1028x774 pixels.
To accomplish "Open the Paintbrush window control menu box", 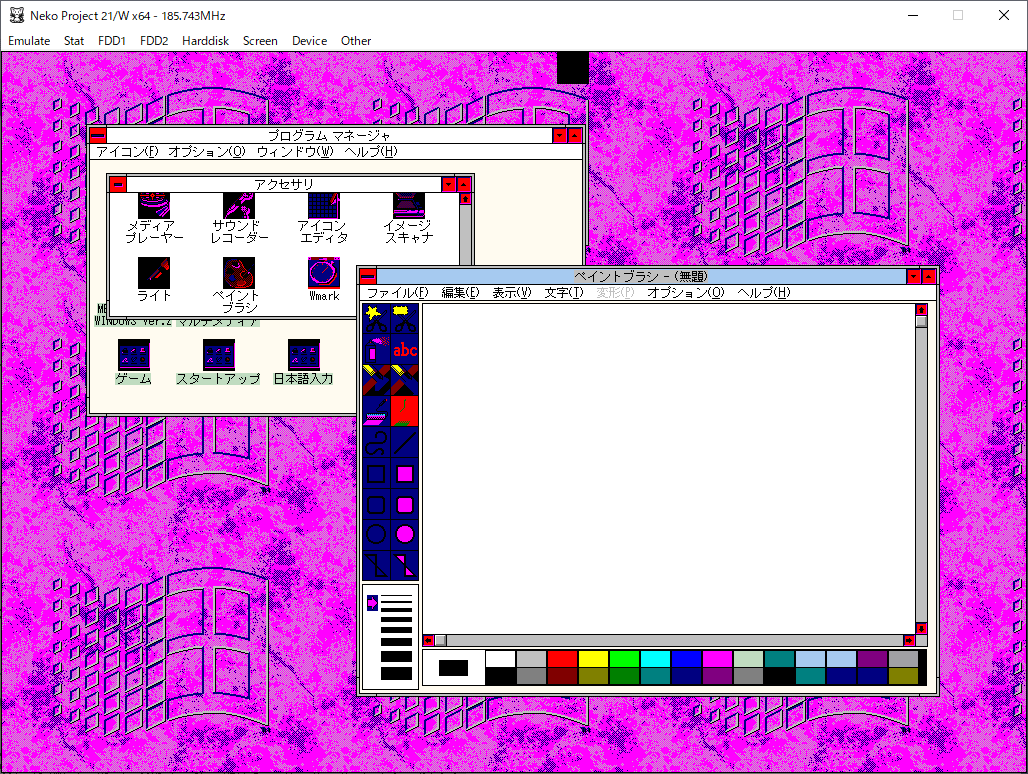I will point(368,276).
